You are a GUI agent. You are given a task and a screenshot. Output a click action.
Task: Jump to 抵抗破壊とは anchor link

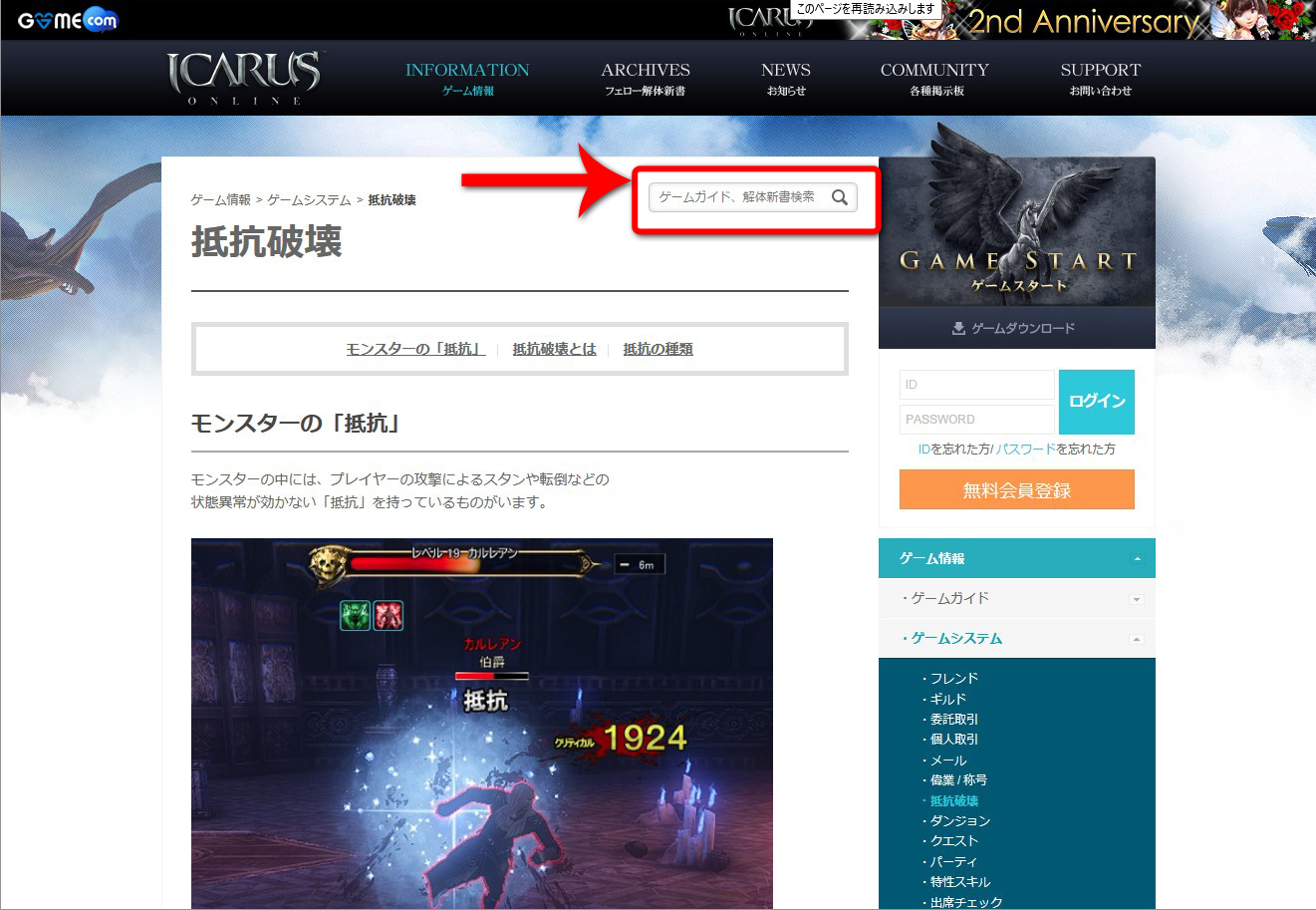click(554, 349)
